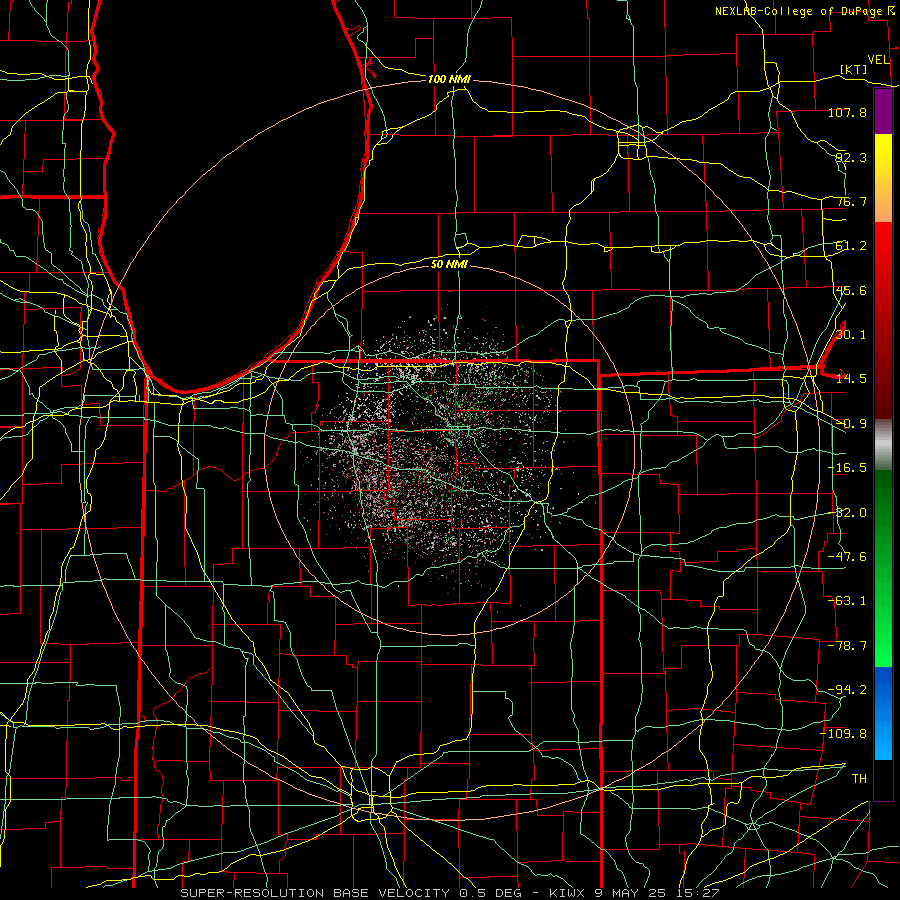Viewport: 900px width, 900px height.
Task: Select the -109.8 velocity scale value
Action: coord(844,734)
